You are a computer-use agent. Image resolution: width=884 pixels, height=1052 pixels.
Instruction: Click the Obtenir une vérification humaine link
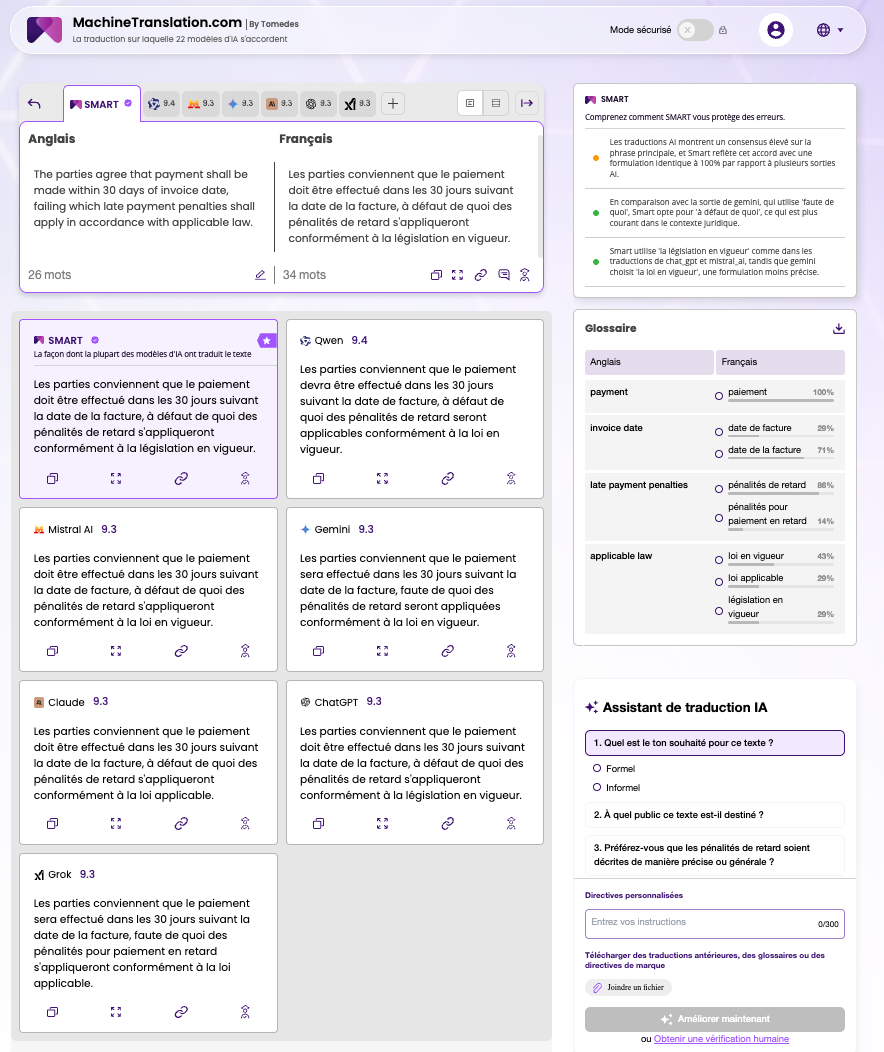pos(720,1039)
